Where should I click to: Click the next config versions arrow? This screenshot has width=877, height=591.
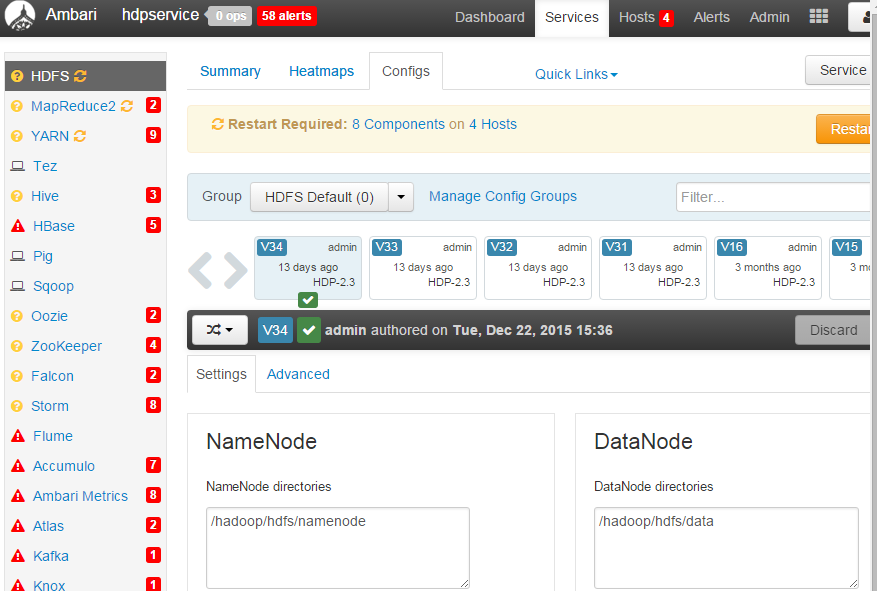pos(235,269)
